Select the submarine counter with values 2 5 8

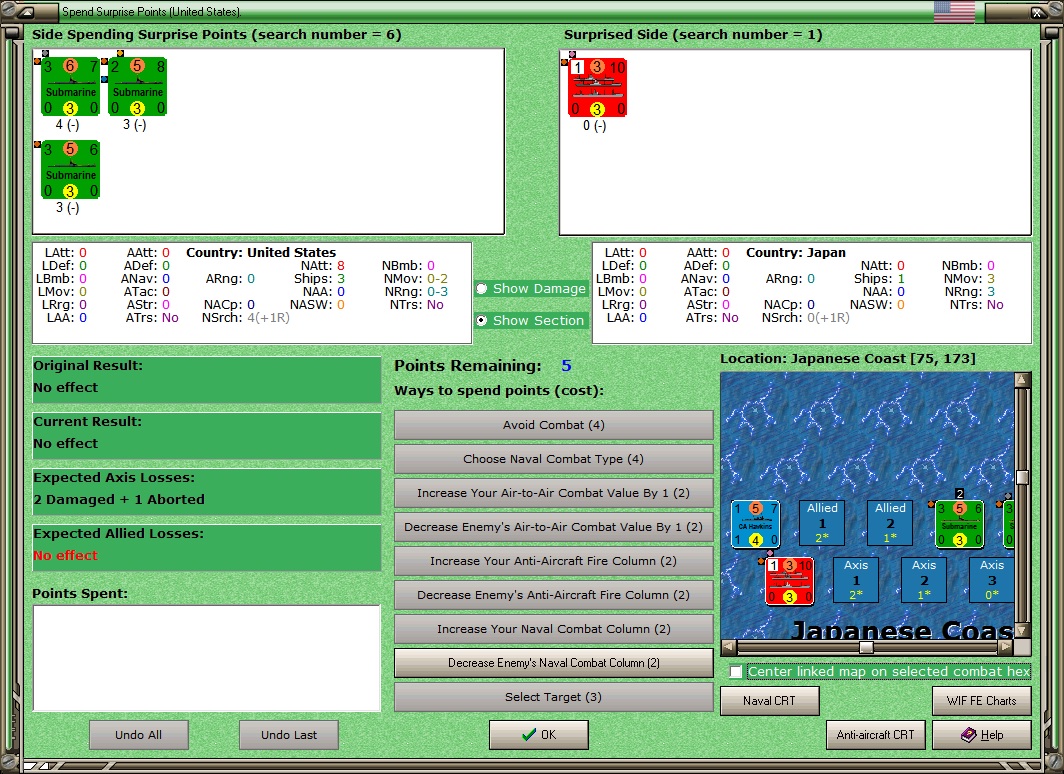pyautogui.click(x=138, y=86)
